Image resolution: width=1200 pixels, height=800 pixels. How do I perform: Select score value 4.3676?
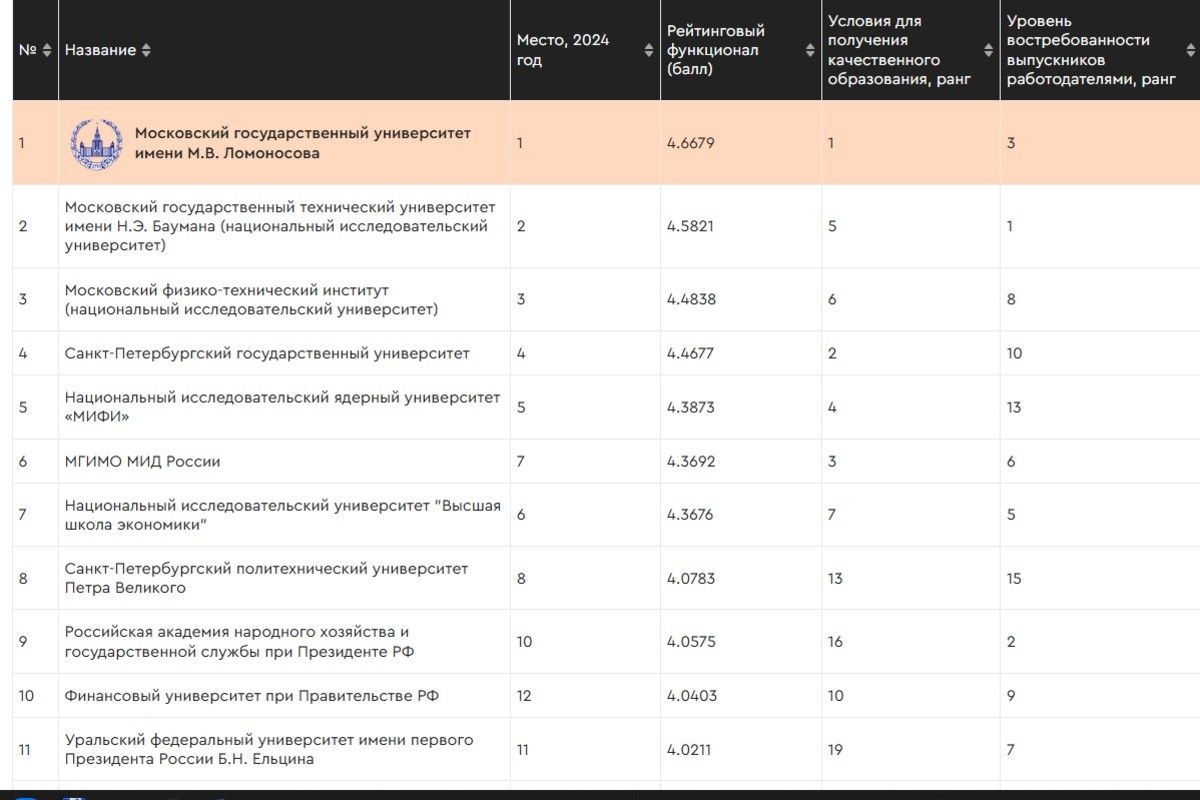click(x=691, y=515)
